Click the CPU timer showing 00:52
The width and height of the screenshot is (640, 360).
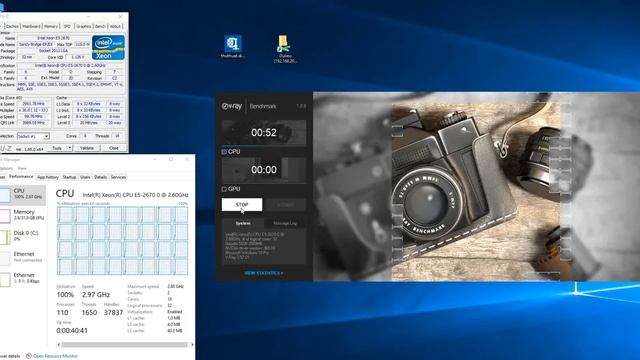click(x=264, y=133)
